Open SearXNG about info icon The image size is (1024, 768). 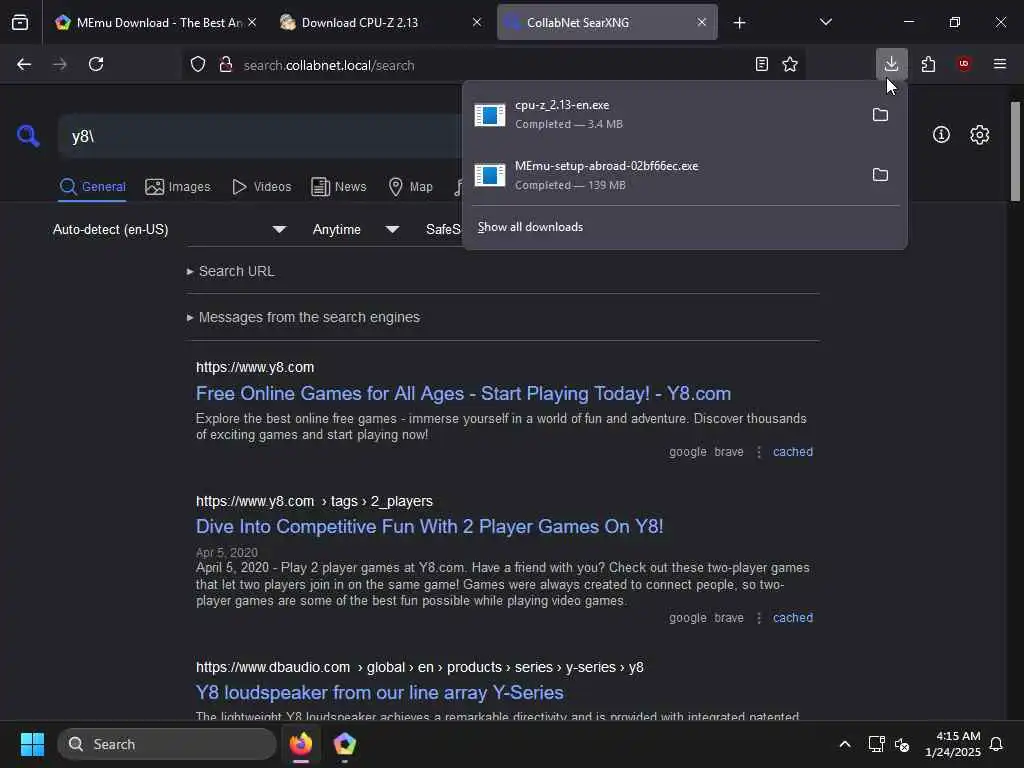[941, 135]
